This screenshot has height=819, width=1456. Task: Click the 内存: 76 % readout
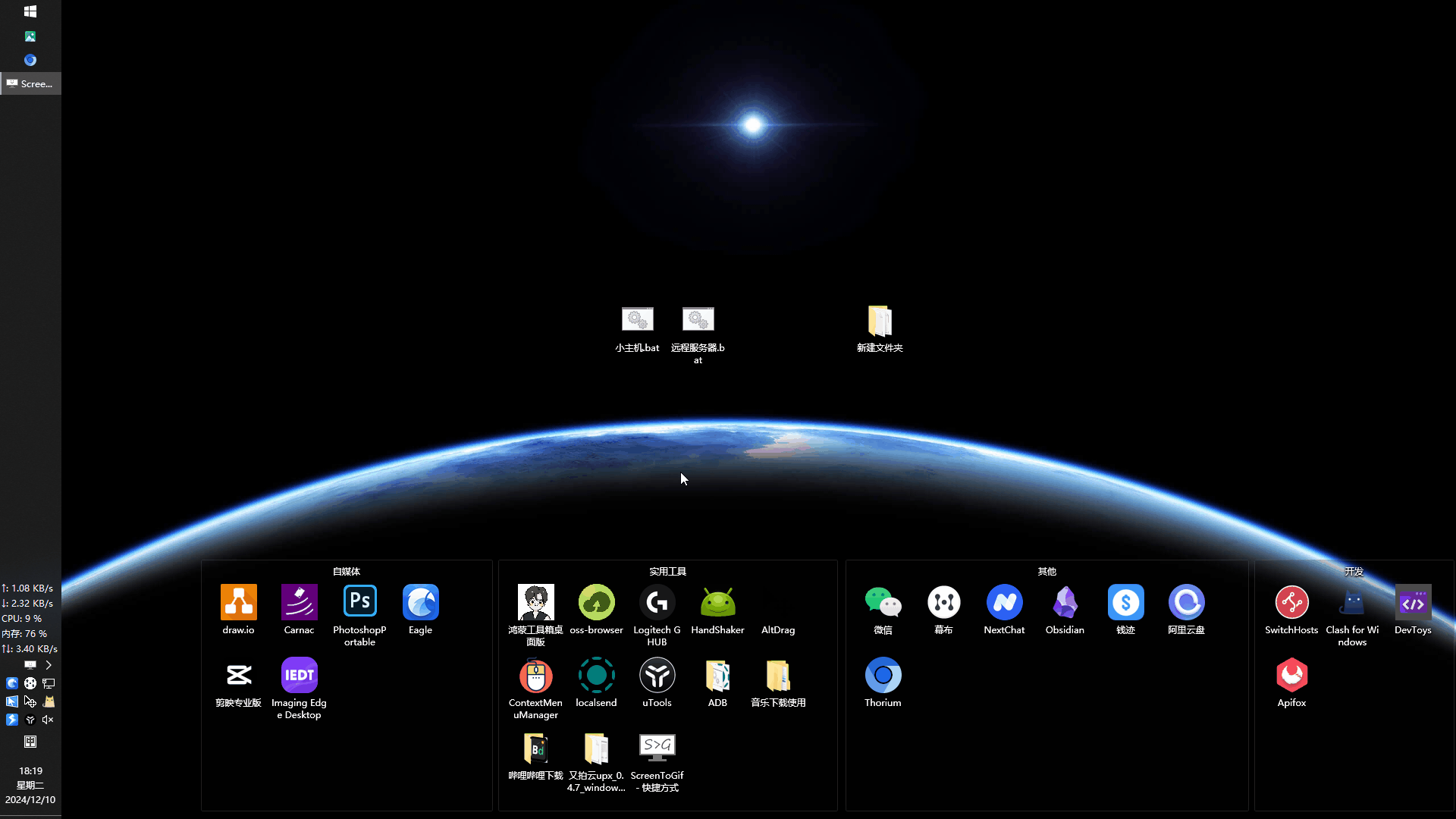click(x=24, y=633)
